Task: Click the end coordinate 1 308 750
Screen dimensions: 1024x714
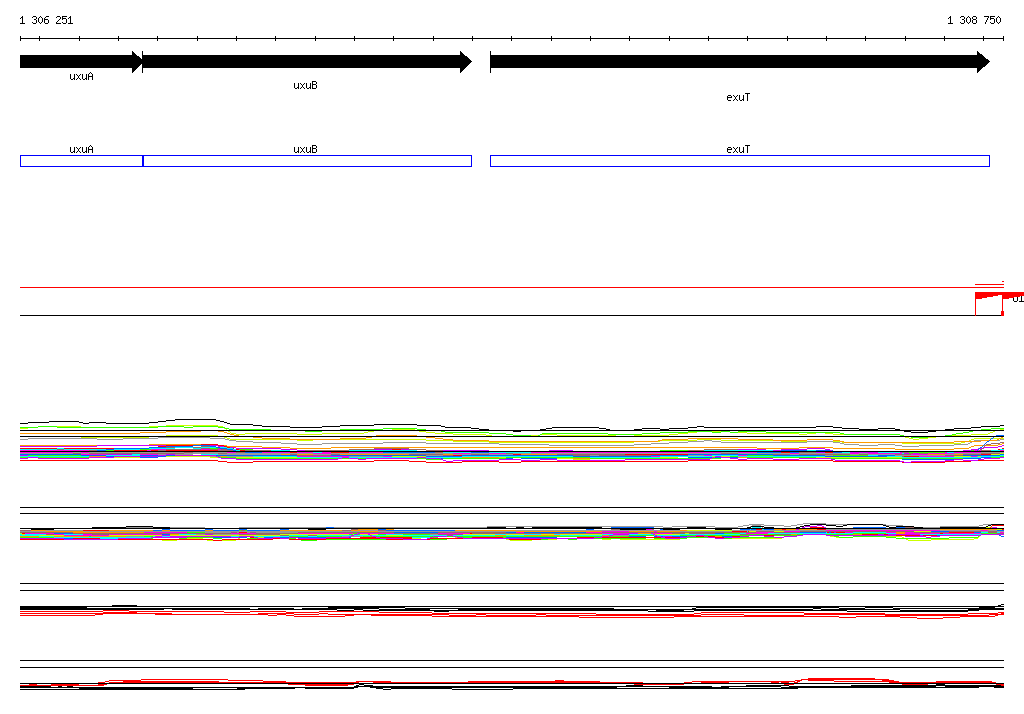Action: point(974,20)
